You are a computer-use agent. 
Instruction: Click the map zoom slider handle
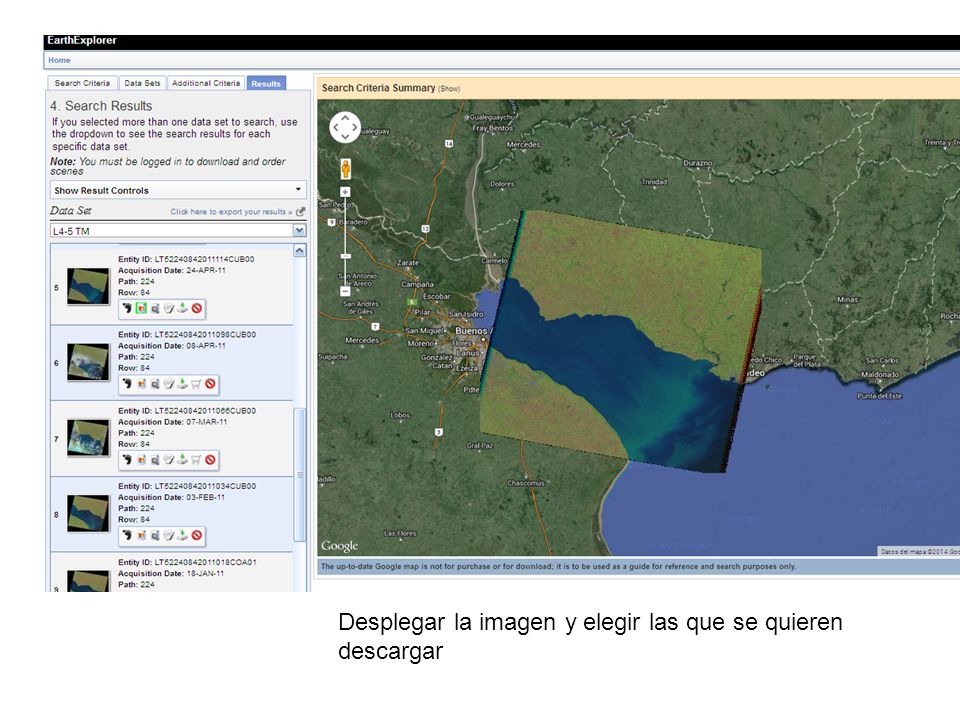tap(345, 256)
